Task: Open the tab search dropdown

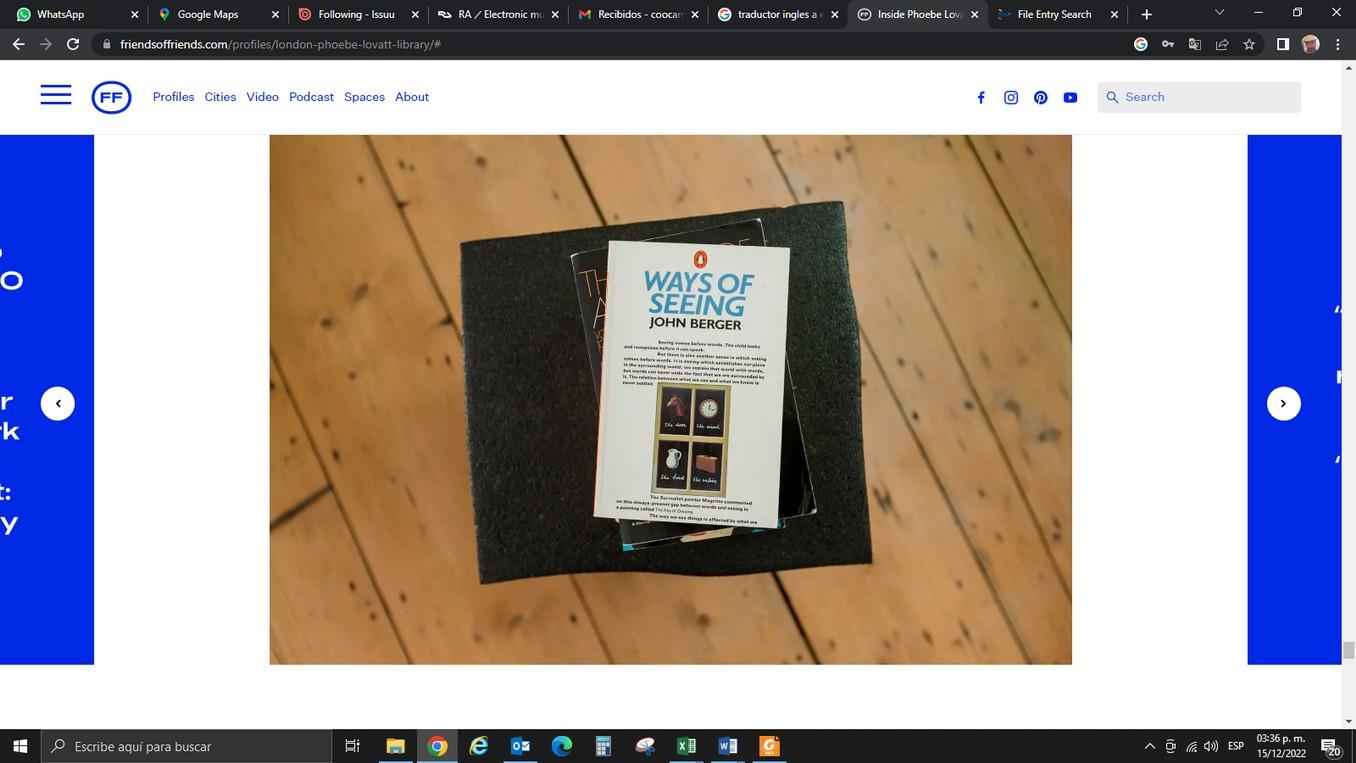Action: [1219, 13]
